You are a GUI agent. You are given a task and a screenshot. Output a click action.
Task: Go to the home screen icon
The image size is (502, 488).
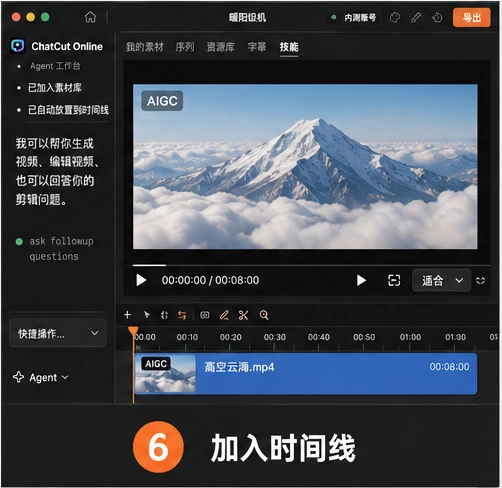click(x=90, y=17)
